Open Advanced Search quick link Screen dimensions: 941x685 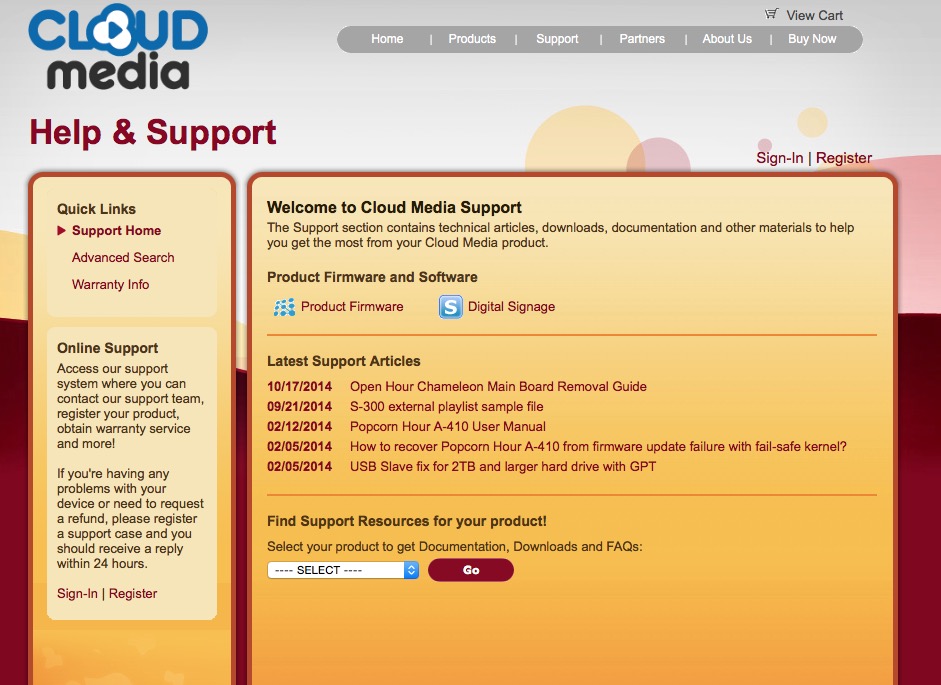coord(123,258)
